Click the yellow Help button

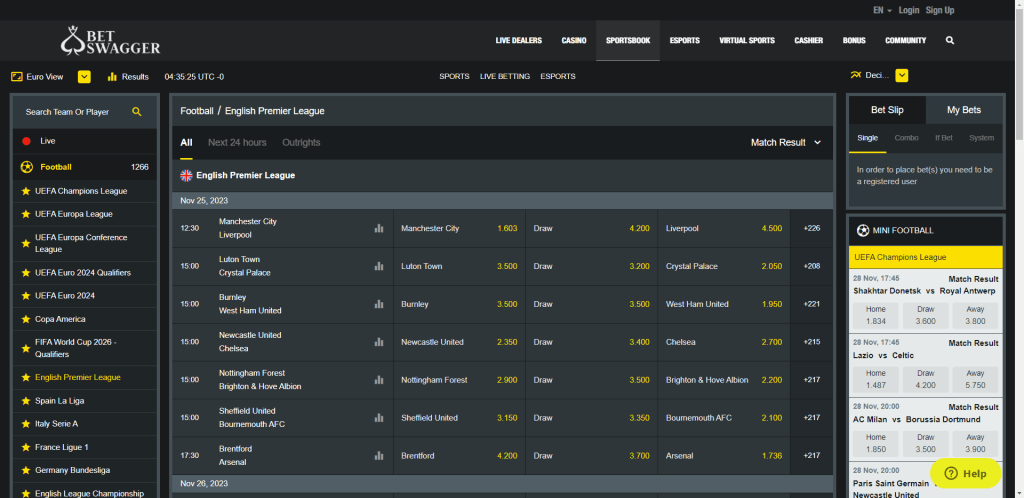click(966, 473)
